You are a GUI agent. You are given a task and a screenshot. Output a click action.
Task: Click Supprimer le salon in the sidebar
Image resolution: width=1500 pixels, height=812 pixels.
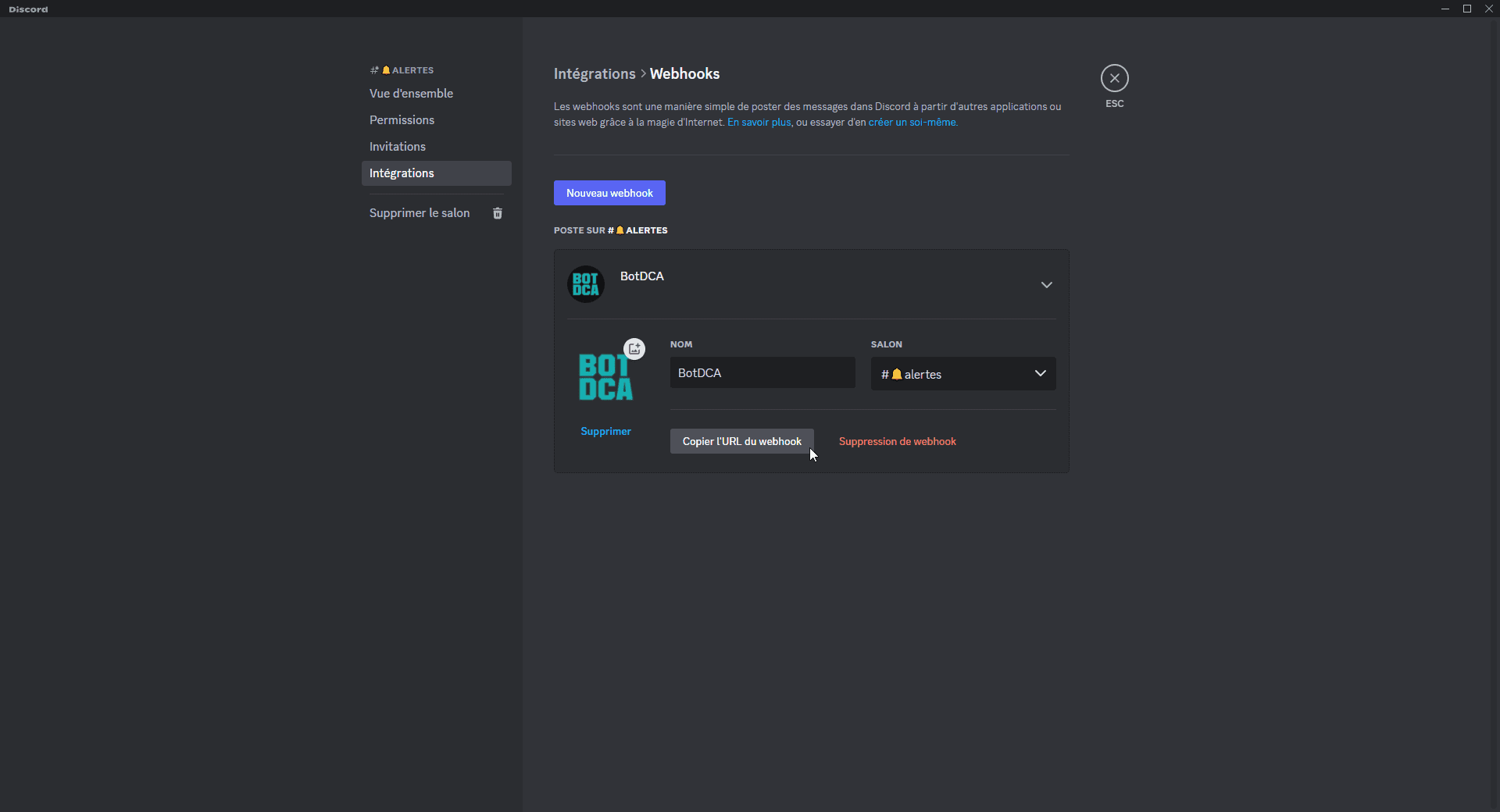point(420,213)
